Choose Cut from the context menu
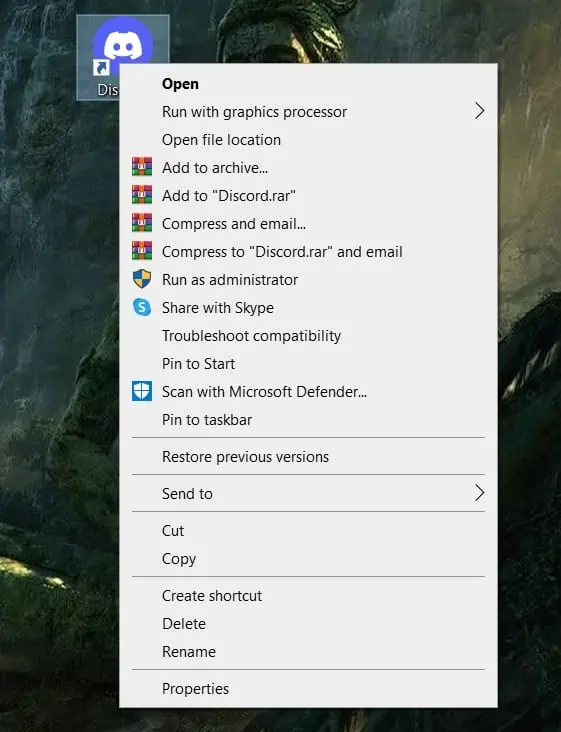Viewport: 561px width, 732px height. (x=308, y=531)
